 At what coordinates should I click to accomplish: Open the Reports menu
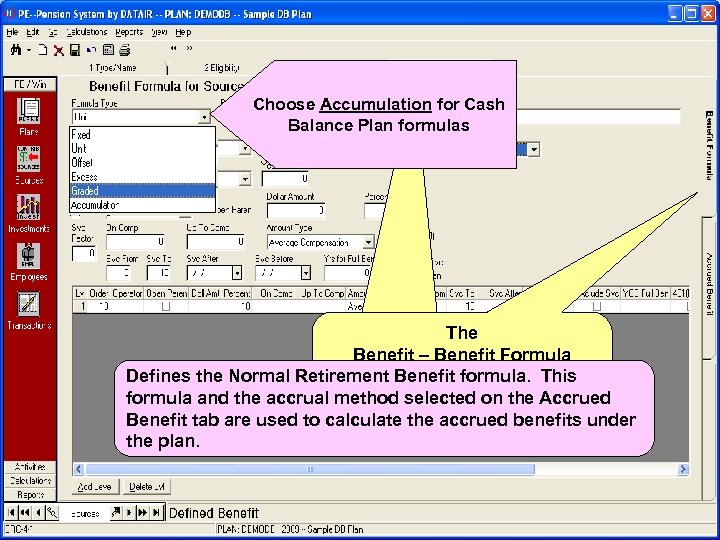point(129,32)
